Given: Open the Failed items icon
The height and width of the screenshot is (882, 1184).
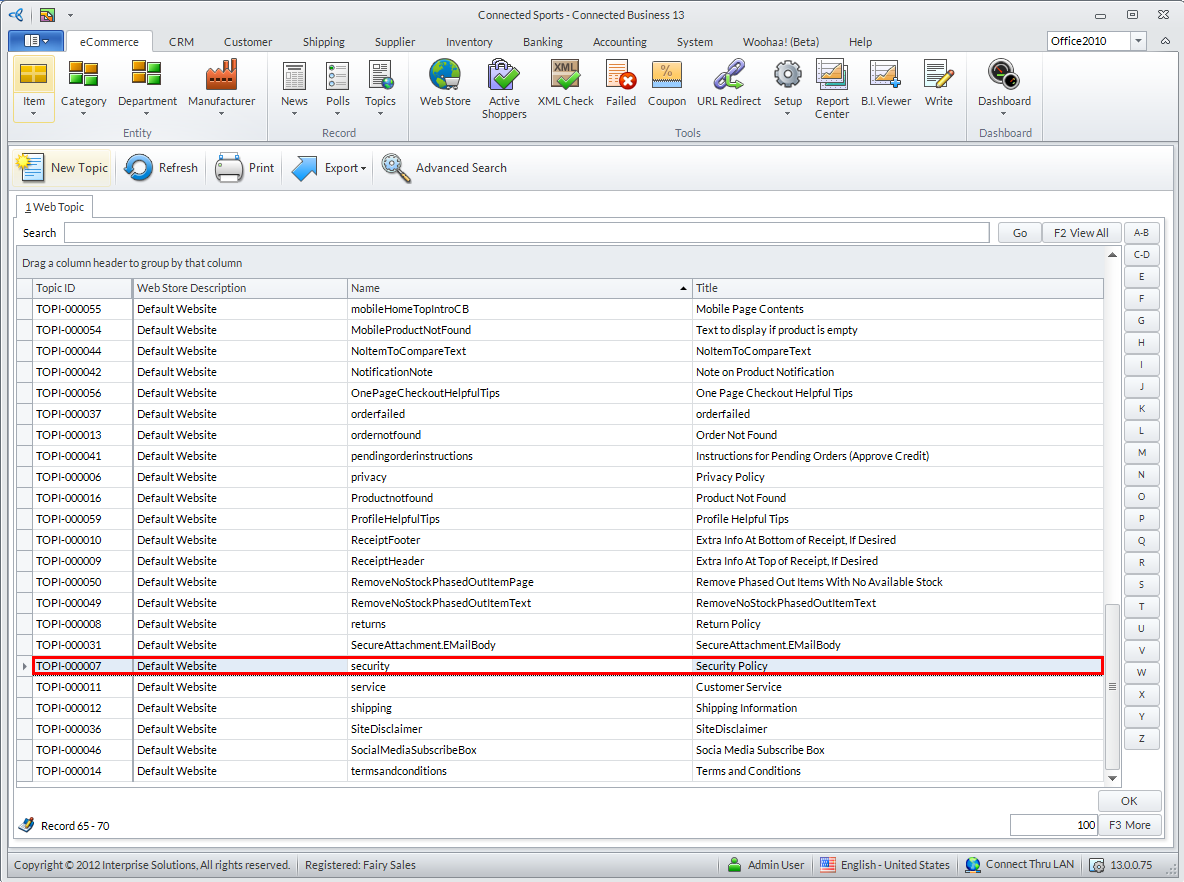Looking at the screenshot, I should tap(620, 83).
